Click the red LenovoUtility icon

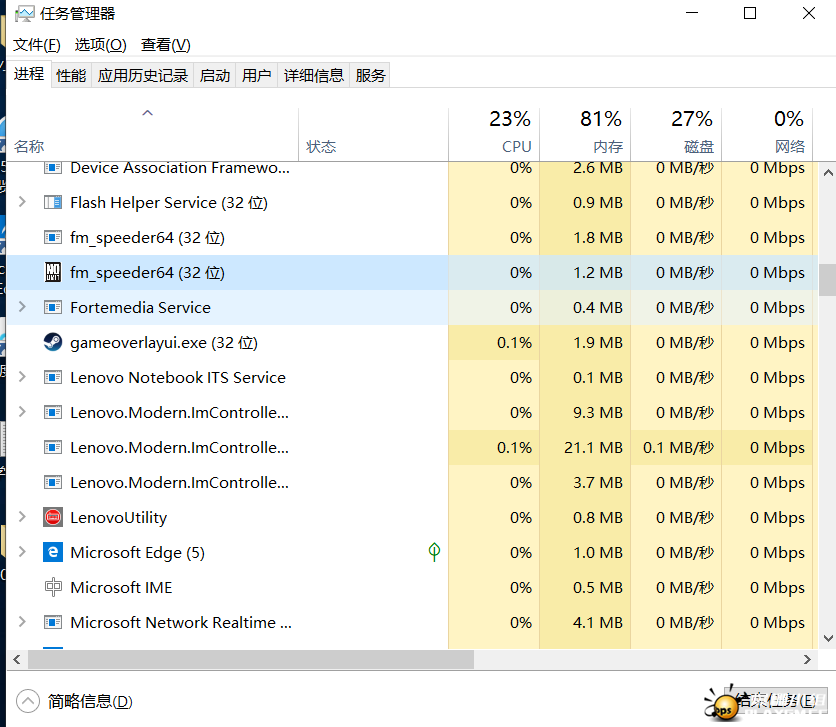[53, 517]
